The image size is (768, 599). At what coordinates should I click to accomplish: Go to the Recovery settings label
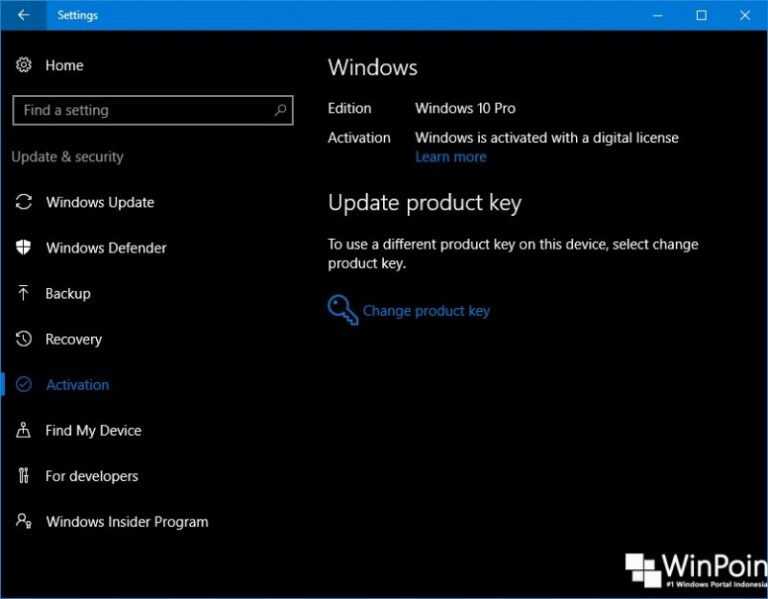pos(74,339)
